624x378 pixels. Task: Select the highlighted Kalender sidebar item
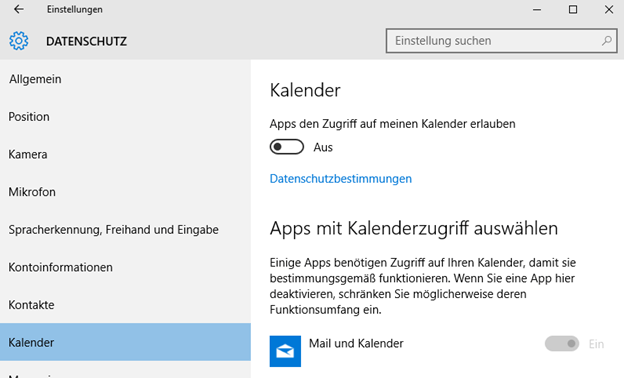[x=125, y=342]
